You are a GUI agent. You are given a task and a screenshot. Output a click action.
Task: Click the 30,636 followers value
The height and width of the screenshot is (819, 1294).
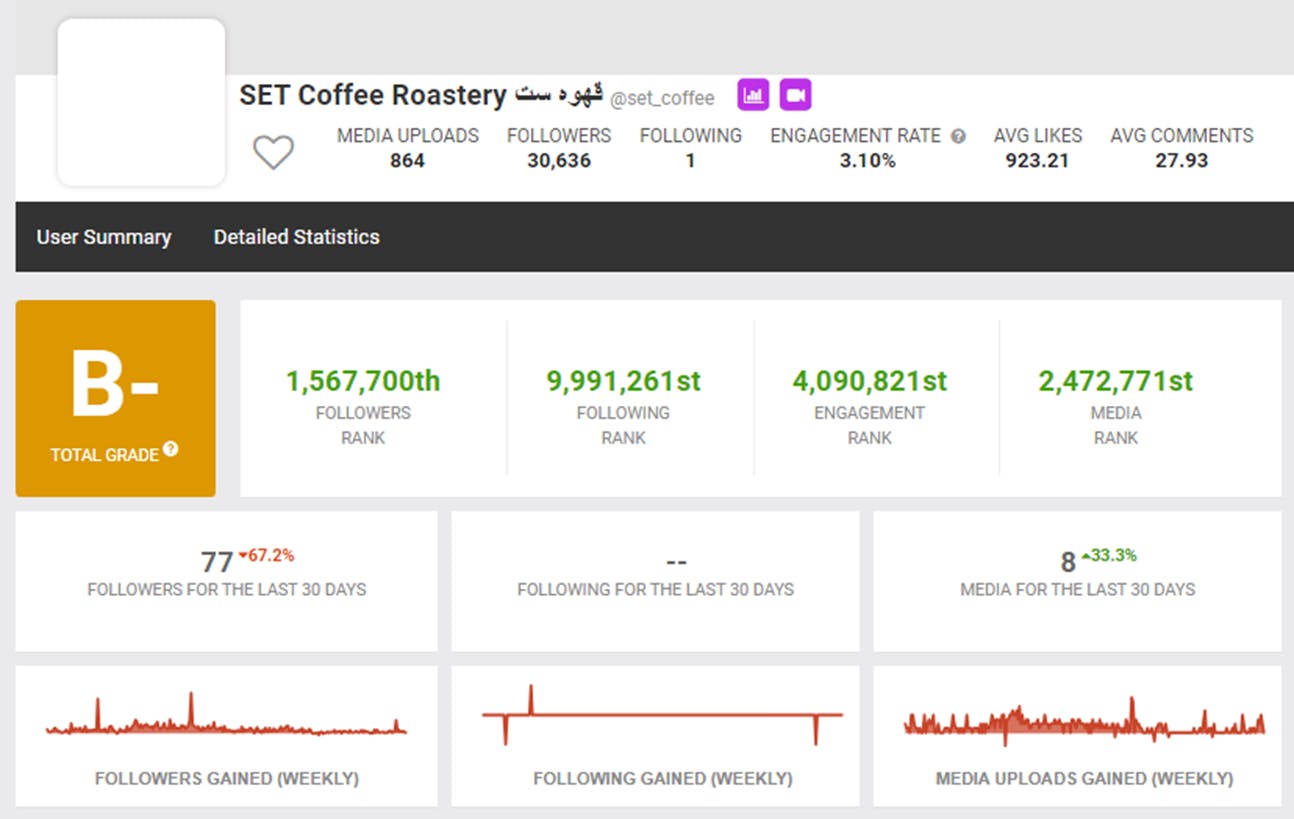pyautogui.click(x=559, y=161)
